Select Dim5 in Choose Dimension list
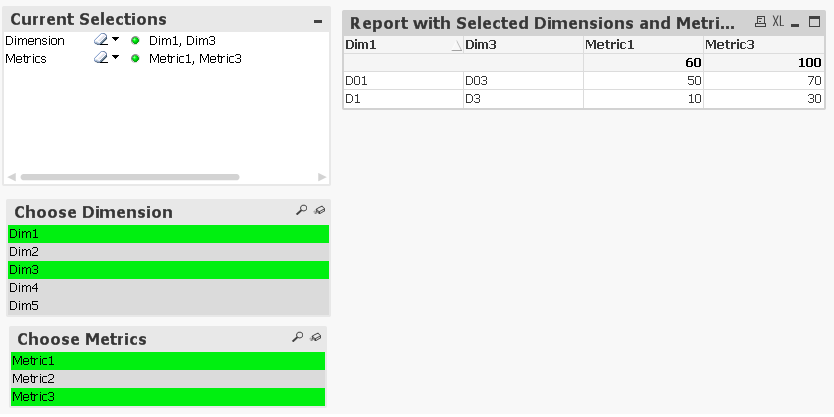 [x=168, y=306]
